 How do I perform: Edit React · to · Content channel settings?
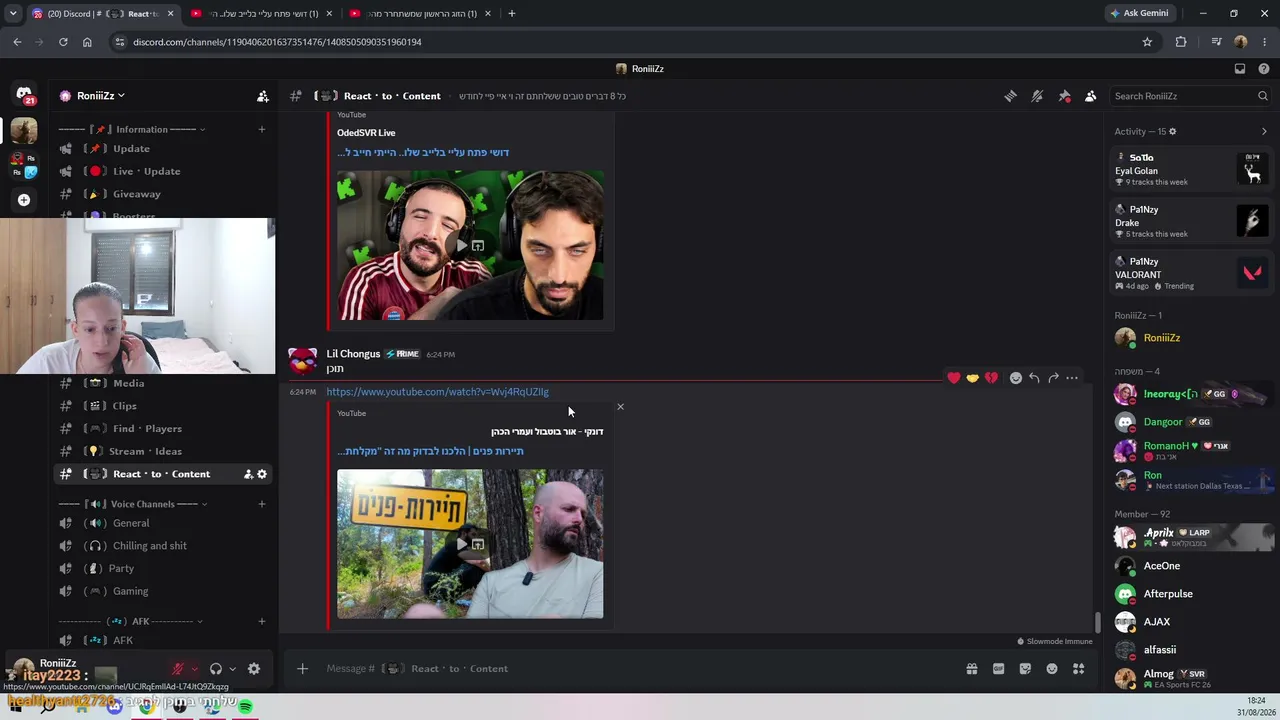[x=262, y=474]
